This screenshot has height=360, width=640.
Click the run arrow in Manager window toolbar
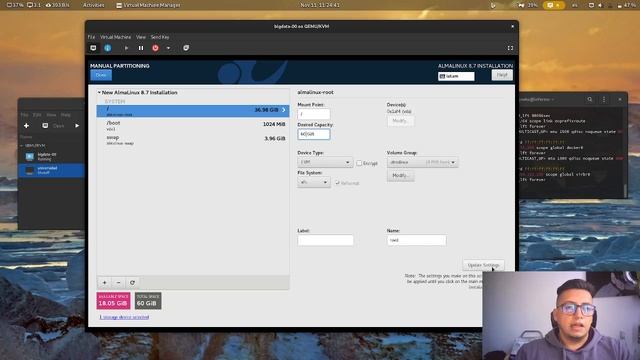(x=77, y=126)
